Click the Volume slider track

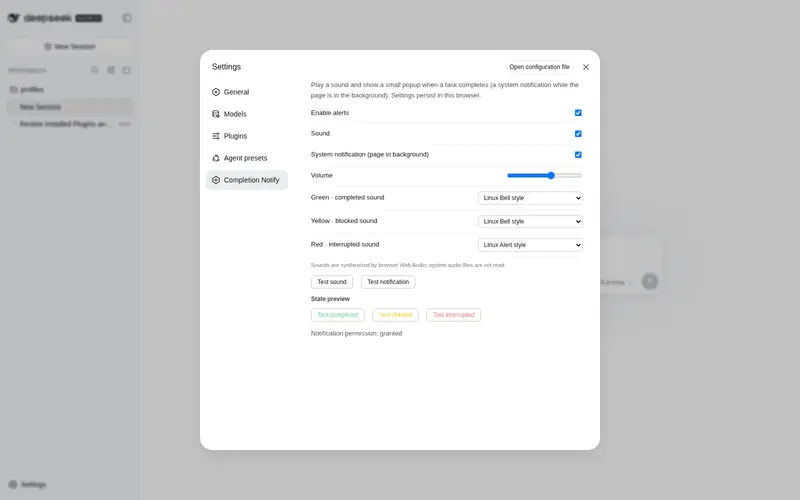click(544, 176)
